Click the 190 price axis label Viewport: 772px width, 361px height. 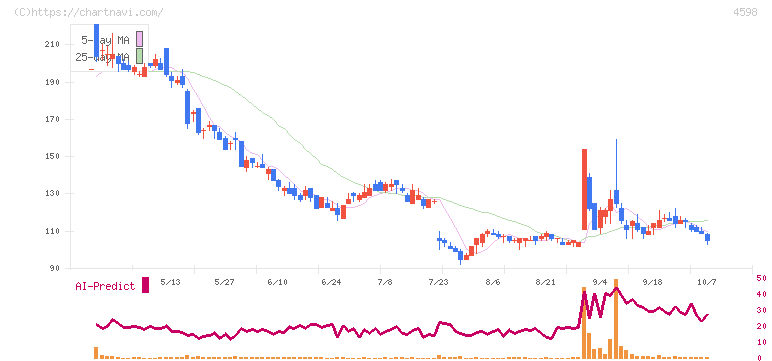pos(52,82)
